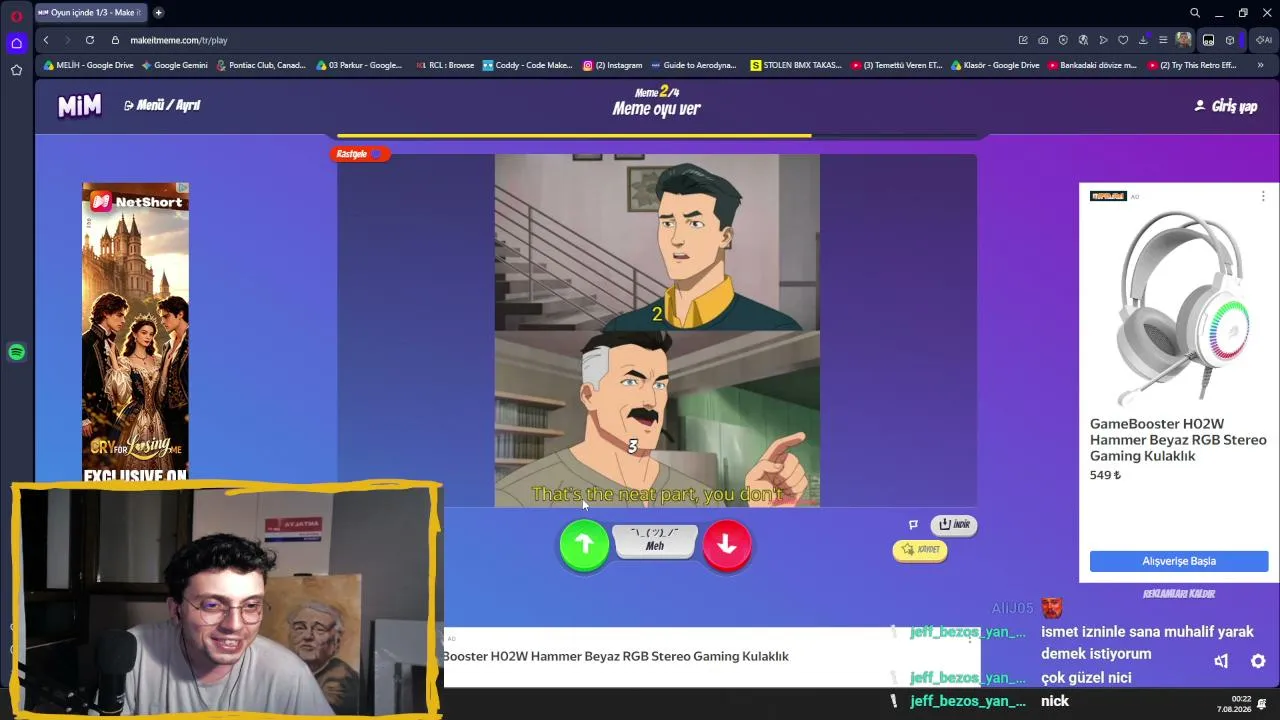The image size is (1280, 720).
Task: Open the NetShort advertisement banner
Action: tap(136, 332)
